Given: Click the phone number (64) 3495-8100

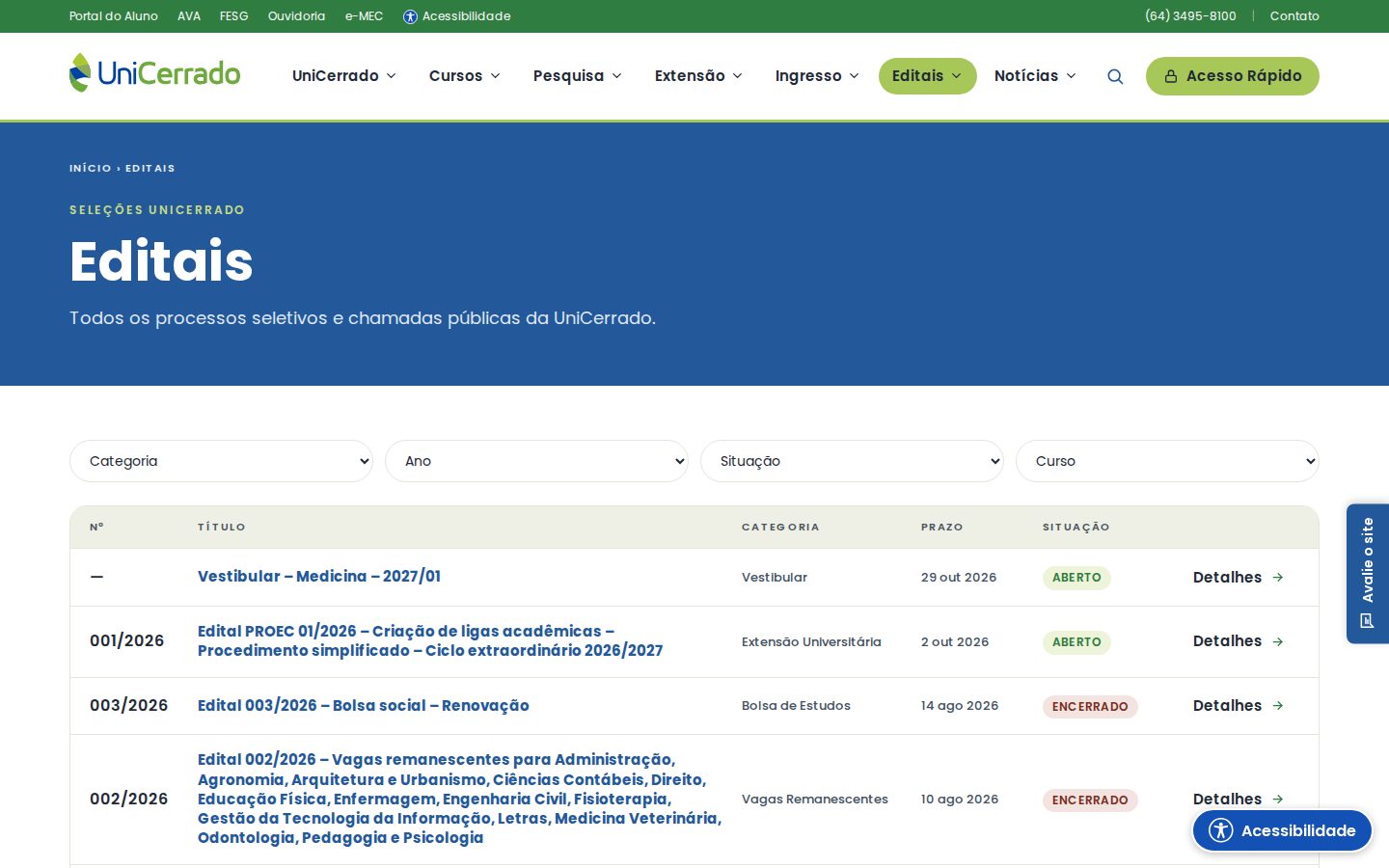Looking at the screenshot, I should click(1190, 16).
